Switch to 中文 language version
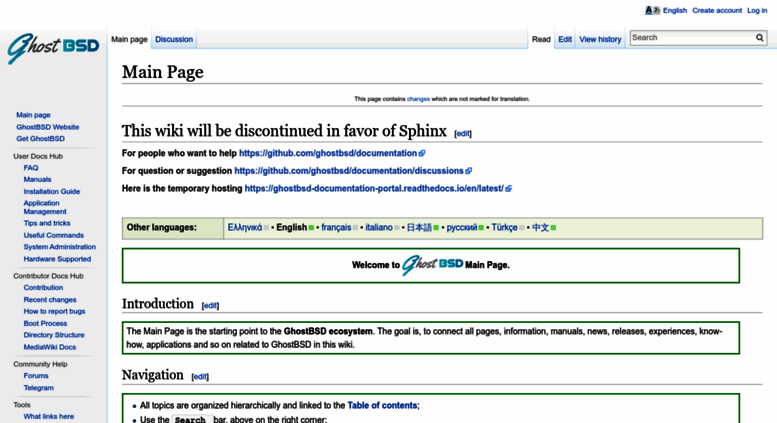 541,228
